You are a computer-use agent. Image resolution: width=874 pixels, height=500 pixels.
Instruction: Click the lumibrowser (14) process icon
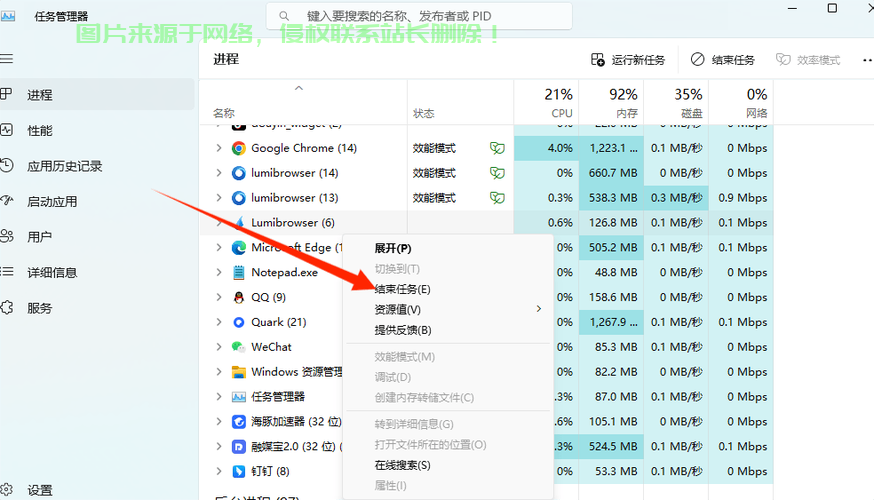(x=239, y=173)
